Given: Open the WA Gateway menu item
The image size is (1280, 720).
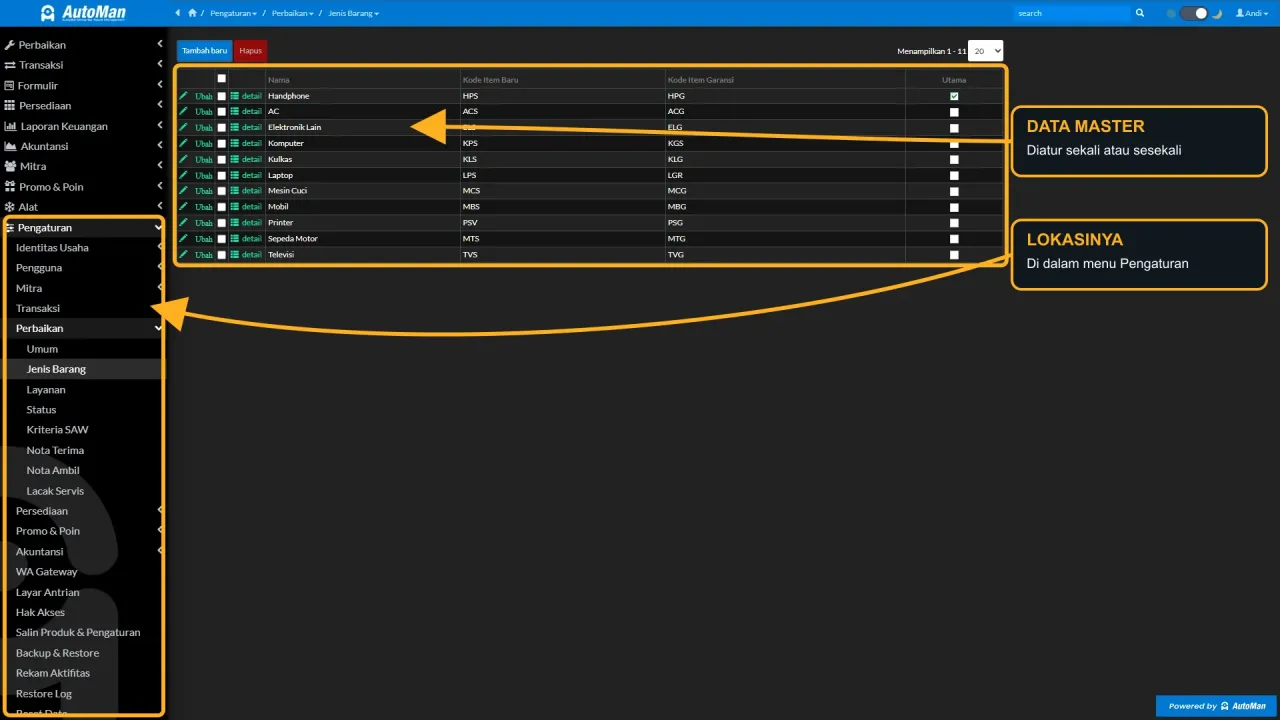Looking at the screenshot, I should [46, 572].
